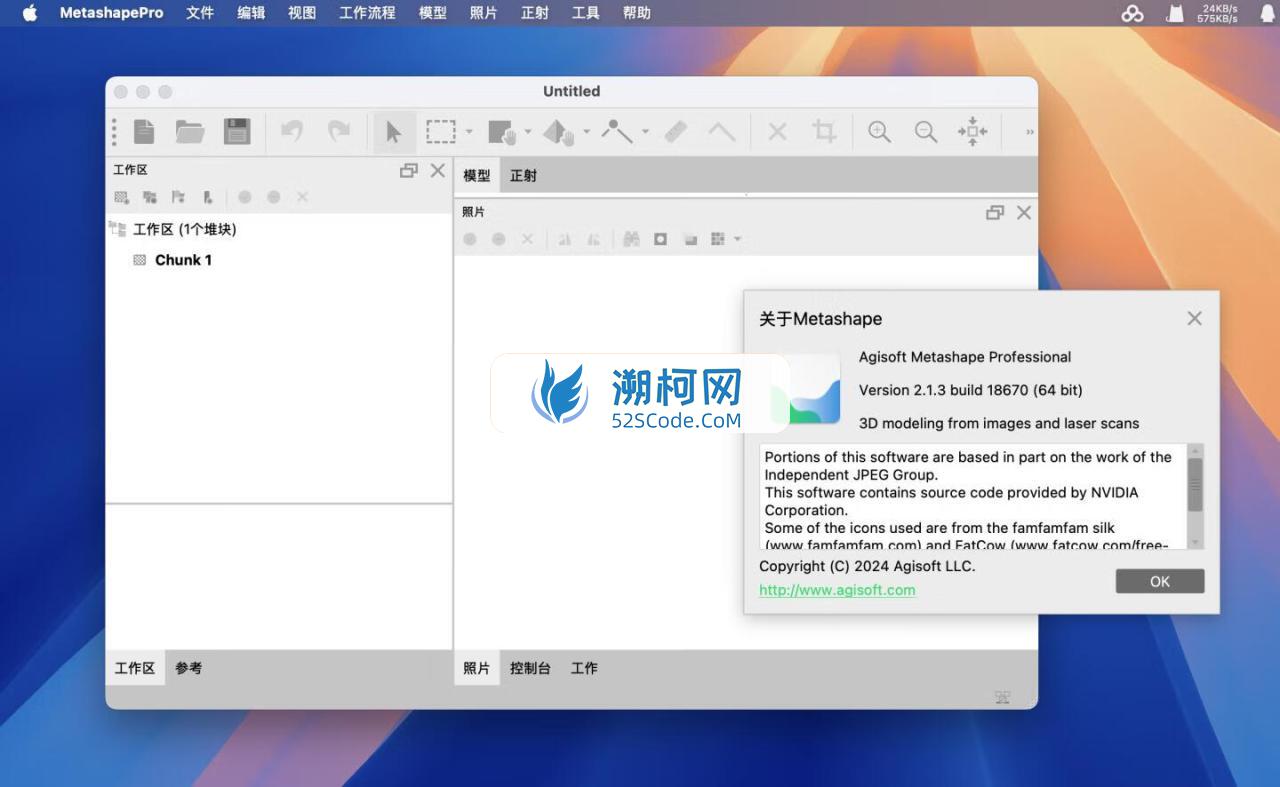Click the cat icon in the macOS menu bar
1280x787 pixels.
[x=1175, y=13]
